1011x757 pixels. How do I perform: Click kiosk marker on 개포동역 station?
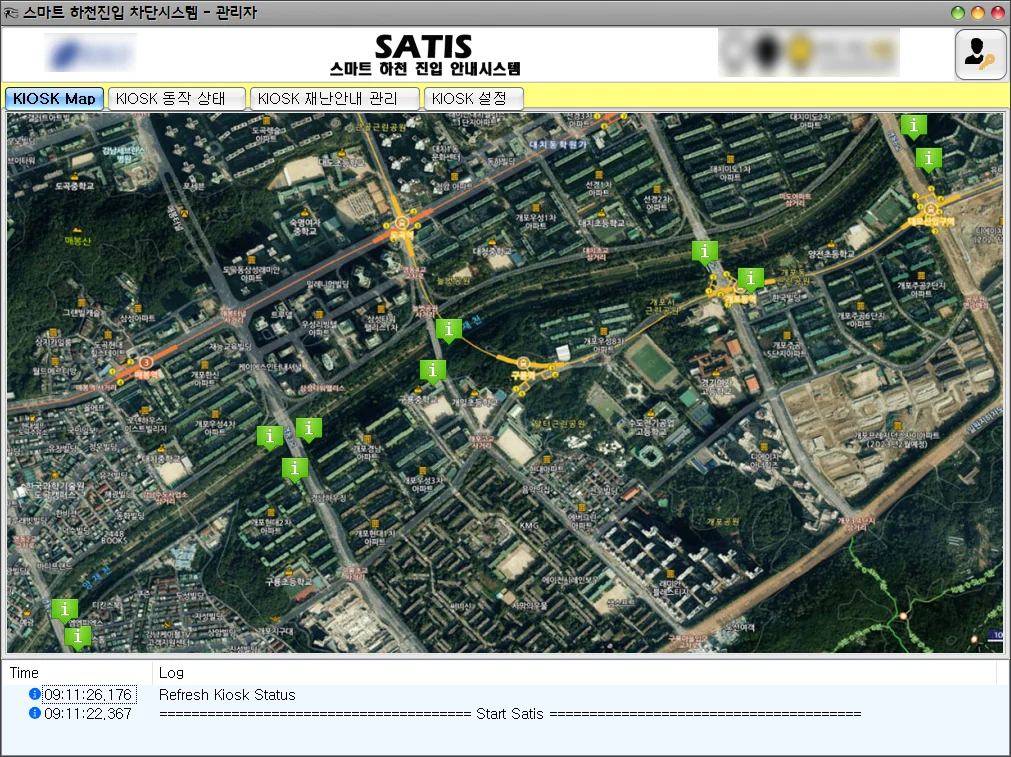point(750,279)
